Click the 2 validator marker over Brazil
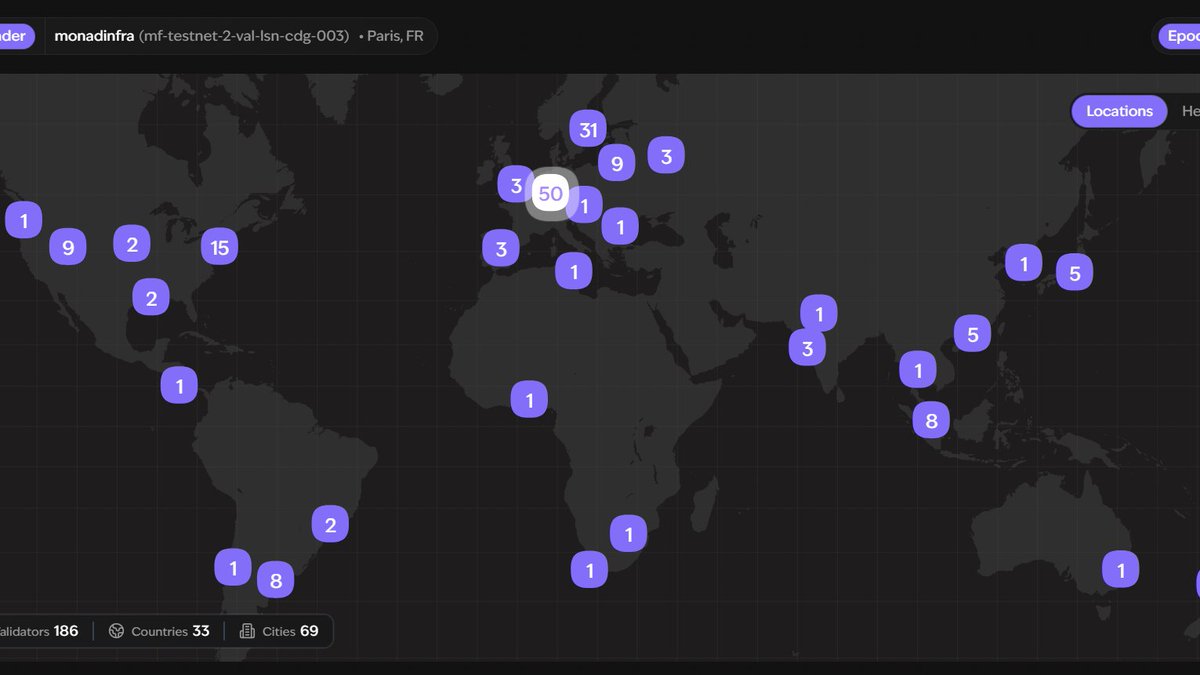1200x675 pixels. click(330, 523)
